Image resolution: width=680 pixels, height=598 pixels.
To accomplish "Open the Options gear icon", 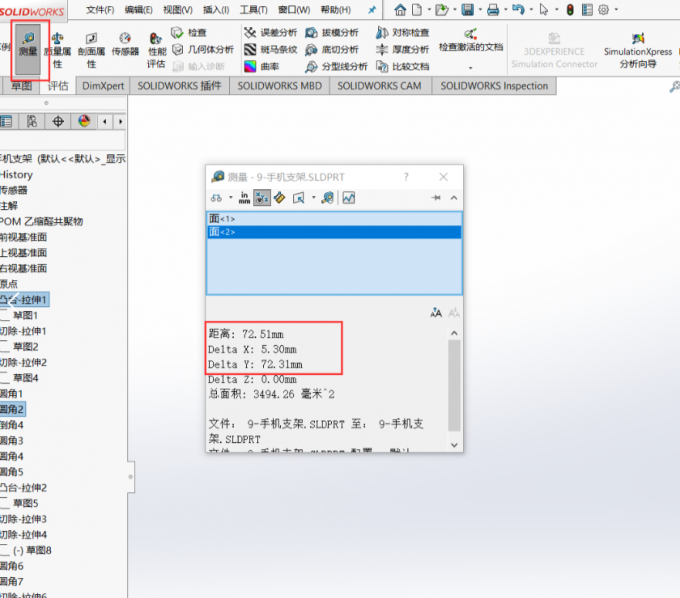I will pos(603,10).
